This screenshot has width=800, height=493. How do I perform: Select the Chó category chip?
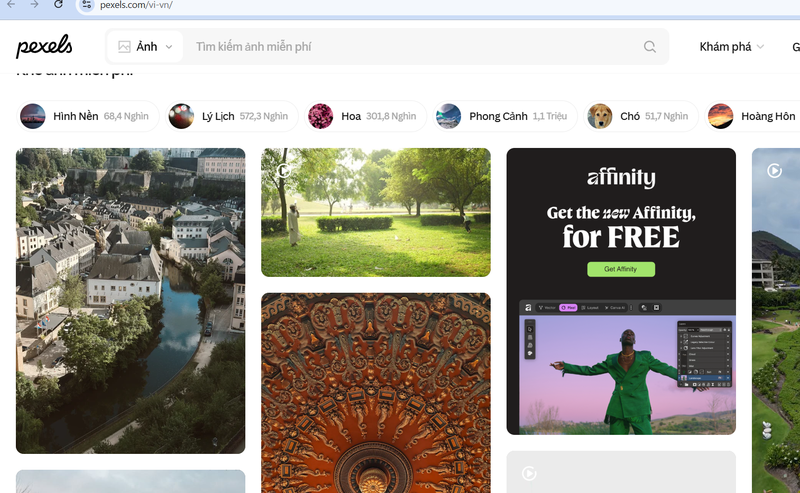point(641,116)
